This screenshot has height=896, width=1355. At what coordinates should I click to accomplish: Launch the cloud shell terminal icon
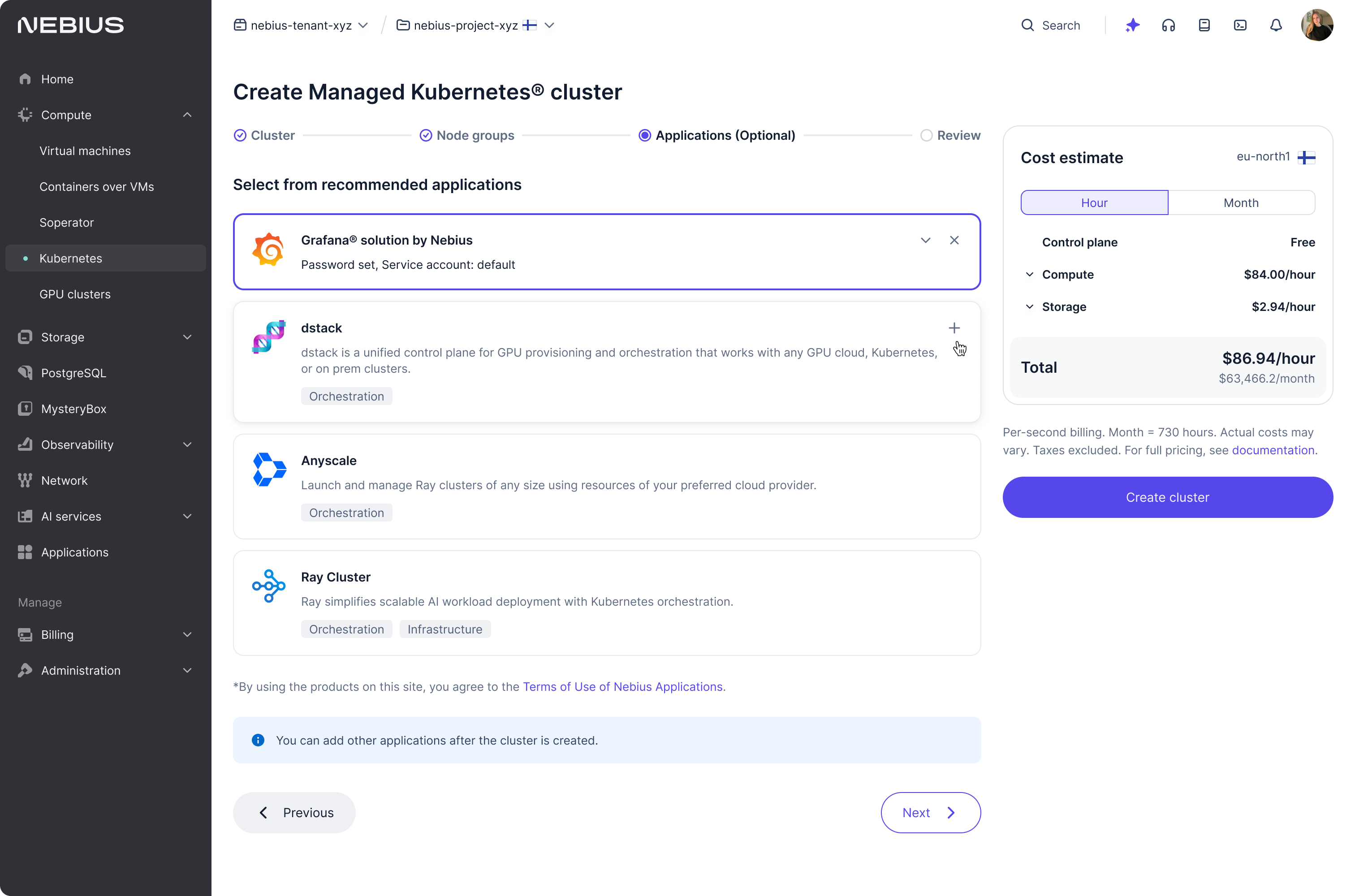click(1240, 25)
